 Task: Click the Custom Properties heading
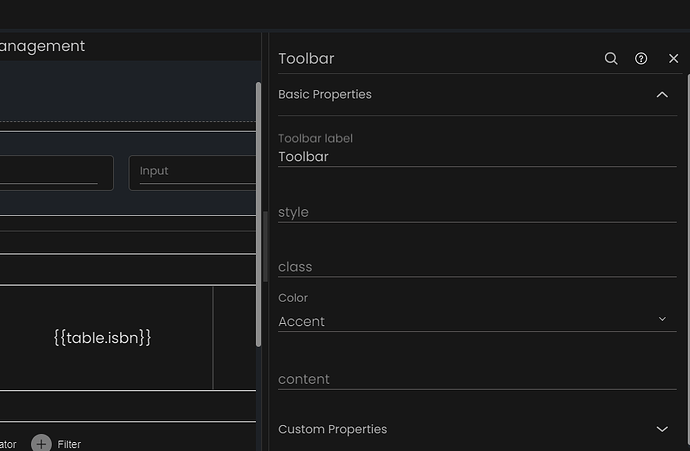(333, 429)
